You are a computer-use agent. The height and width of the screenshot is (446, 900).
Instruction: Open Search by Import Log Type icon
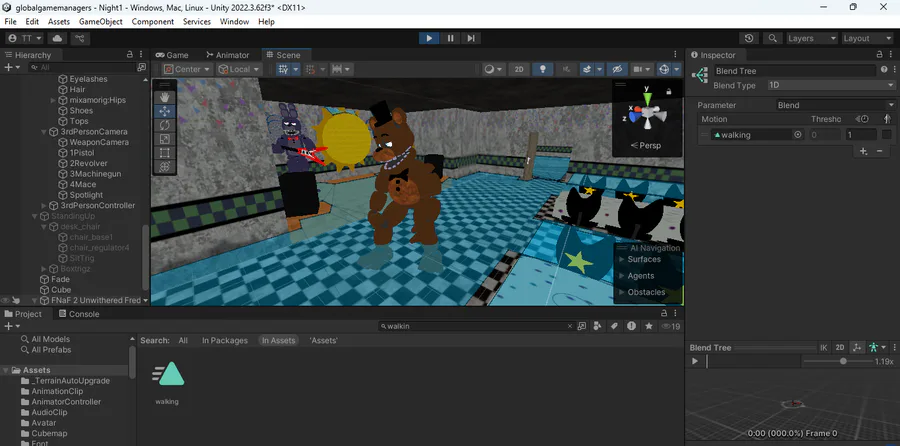pos(631,326)
